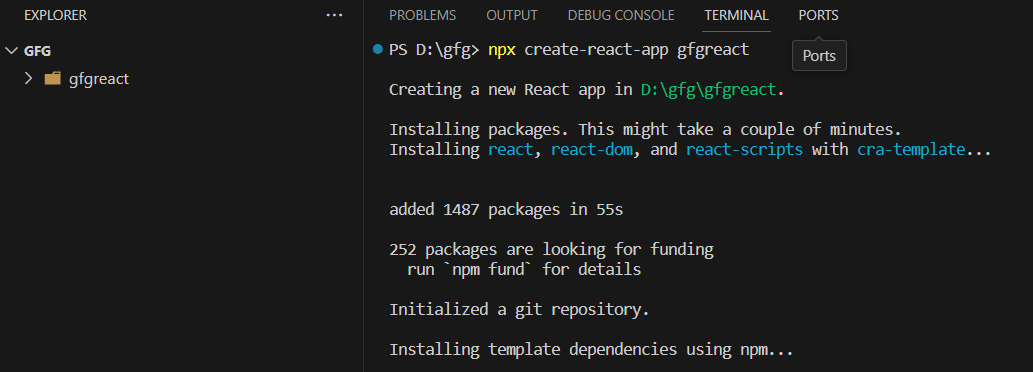1033x372 pixels.
Task: Click the blue terminal command status dot
Action: click(377, 49)
